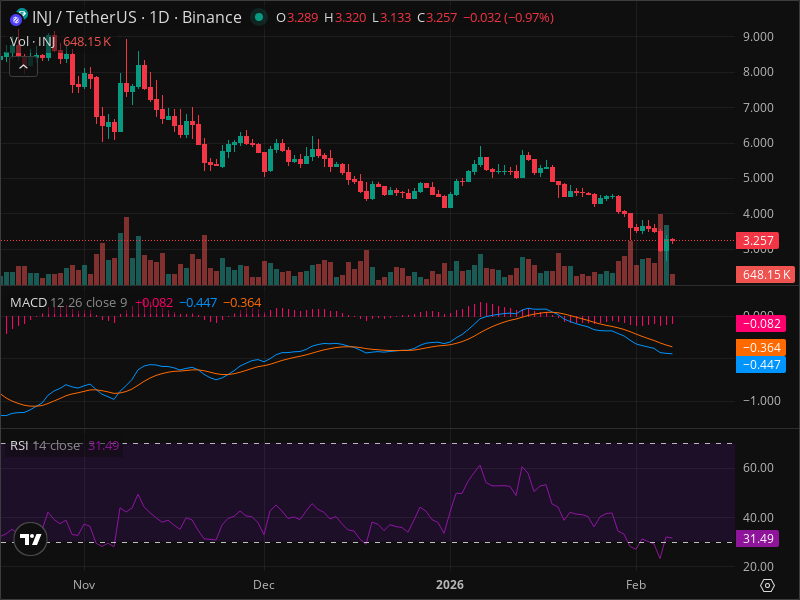Screen dimensions: 800x600
Task: Click the close value C3.257 in header
Action: (x=437, y=18)
